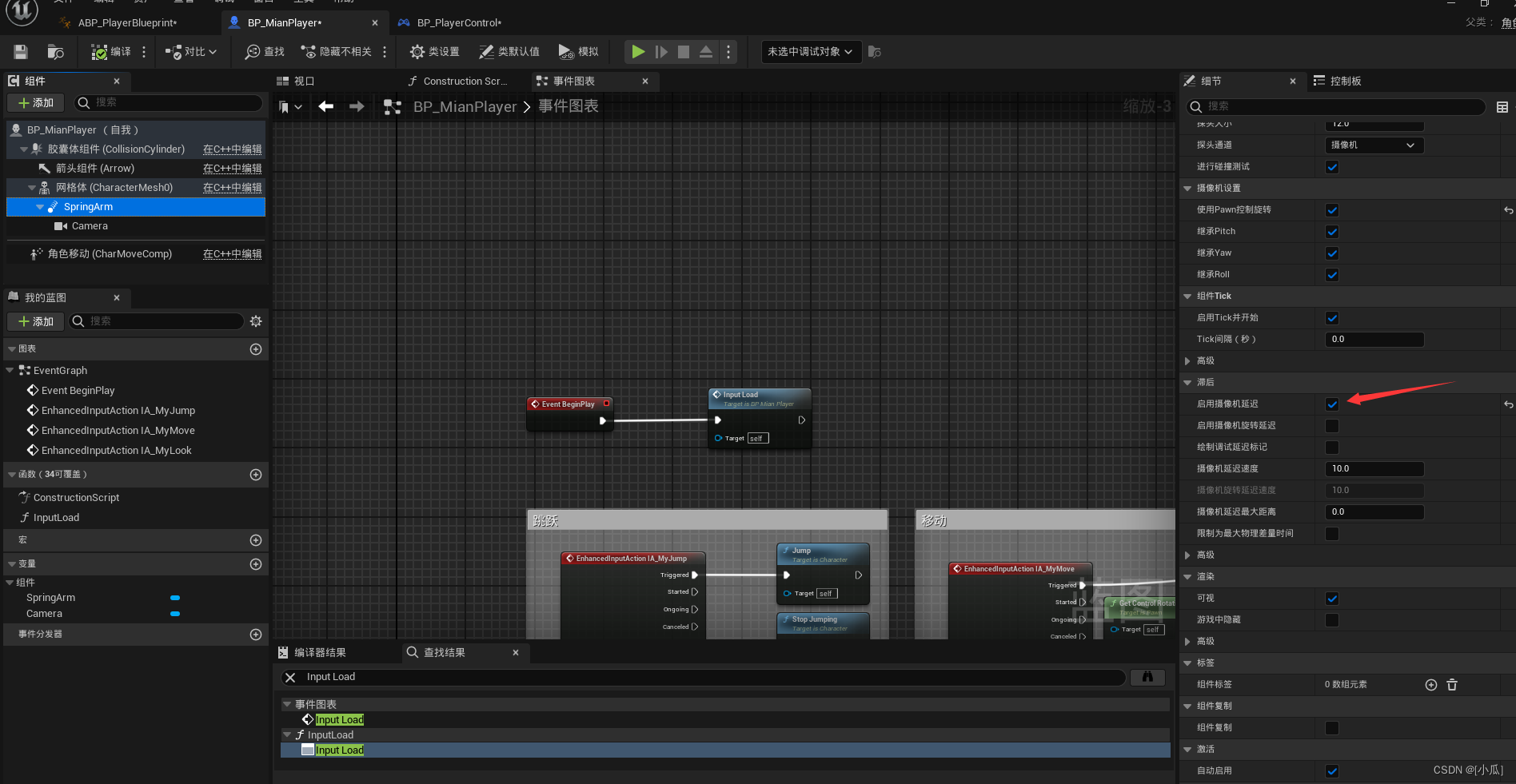Add a new macro with plus icon
The width and height of the screenshot is (1516, 784).
tap(256, 540)
